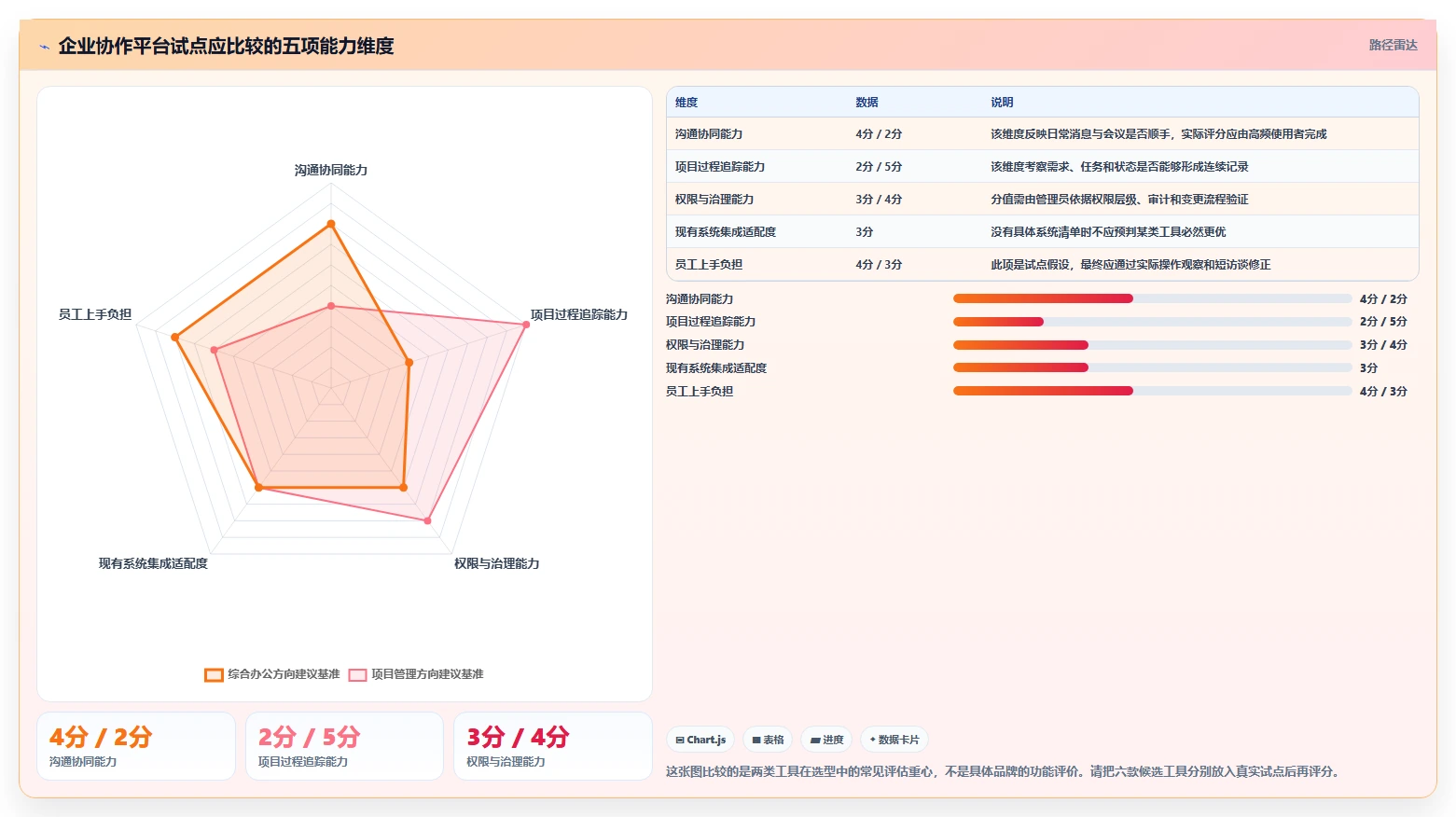The width and height of the screenshot is (1456, 817).
Task: Select the Chart.js tag
Action: point(700,740)
